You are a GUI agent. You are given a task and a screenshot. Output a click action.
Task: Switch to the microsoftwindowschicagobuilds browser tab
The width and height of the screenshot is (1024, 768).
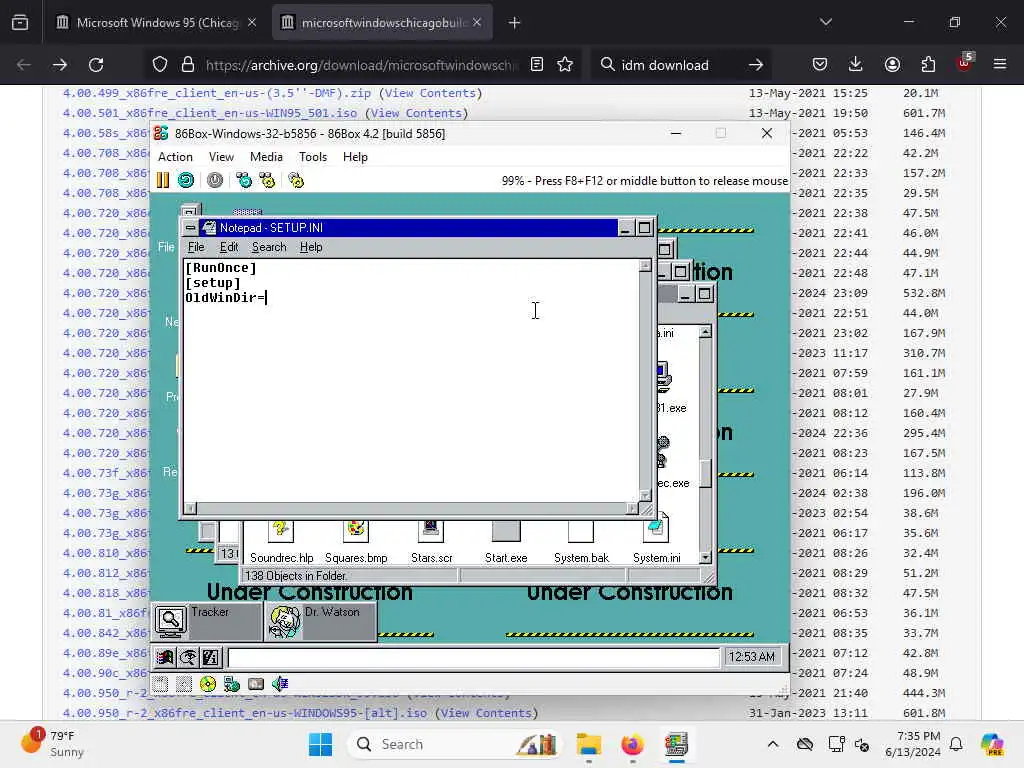tap(382, 22)
